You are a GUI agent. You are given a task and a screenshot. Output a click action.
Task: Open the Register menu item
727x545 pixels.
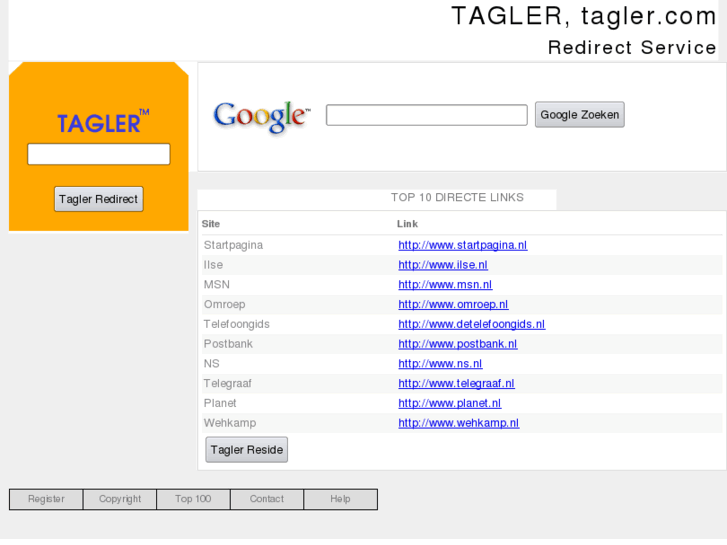click(x=46, y=499)
